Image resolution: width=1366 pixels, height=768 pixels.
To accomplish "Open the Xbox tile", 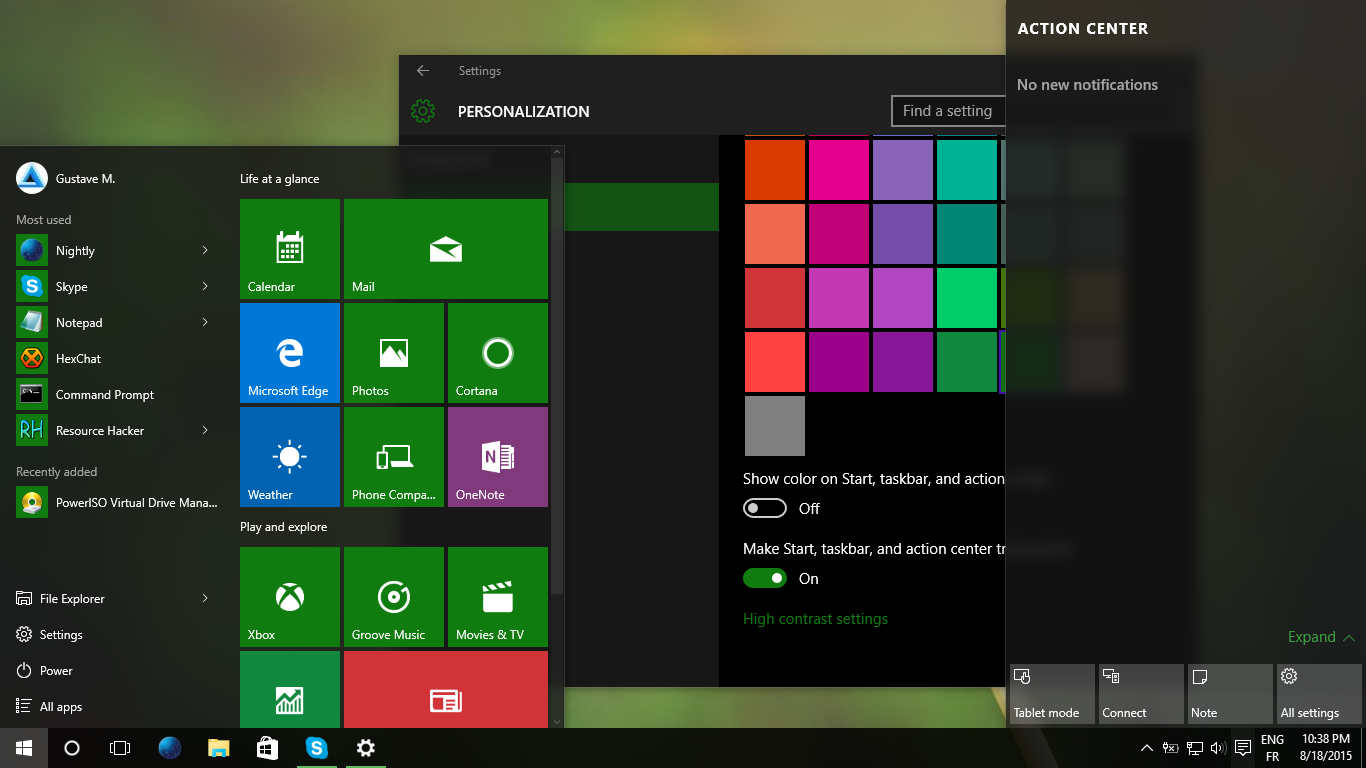I will point(290,597).
